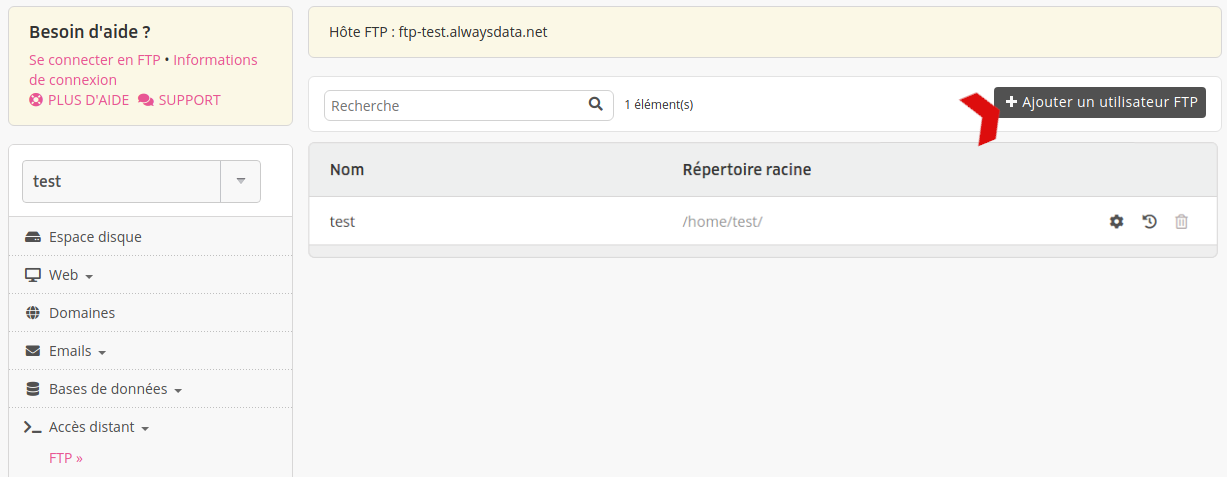Image resolution: width=1227 pixels, height=477 pixels.
Task: Expand the Emails menu caret
Action: (x=102, y=353)
